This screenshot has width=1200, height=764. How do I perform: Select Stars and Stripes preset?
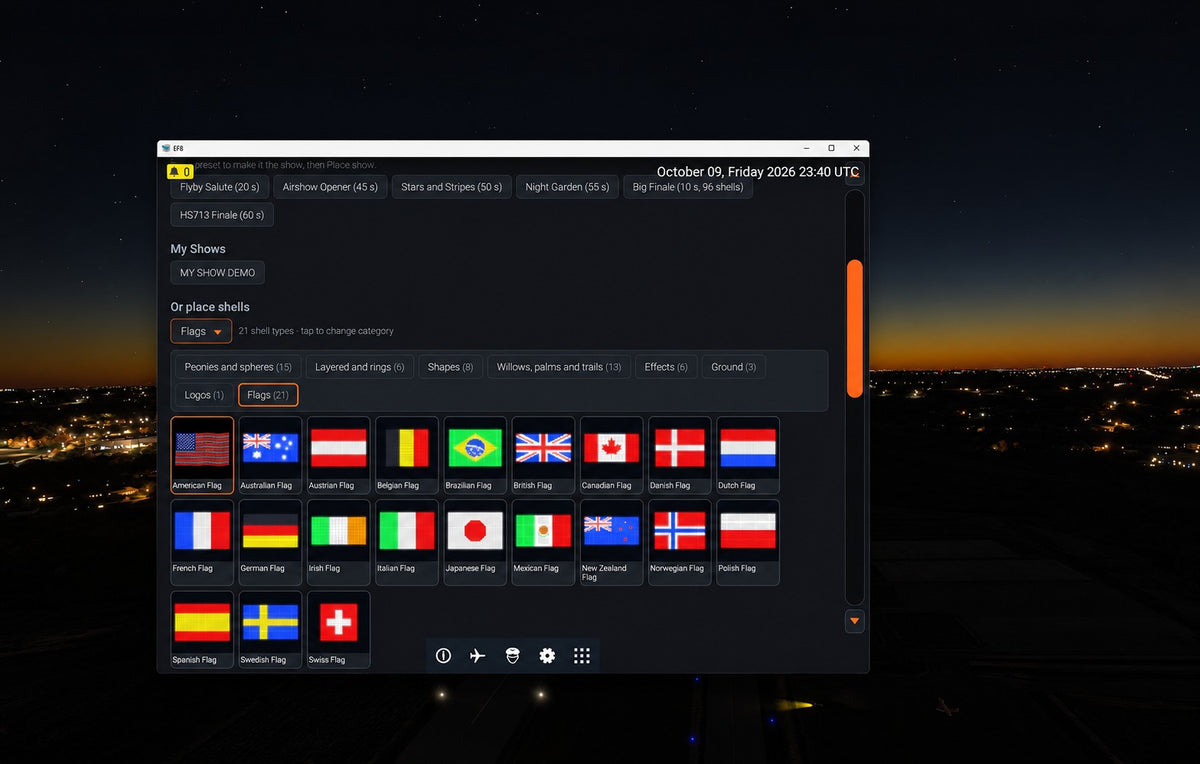(x=452, y=187)
